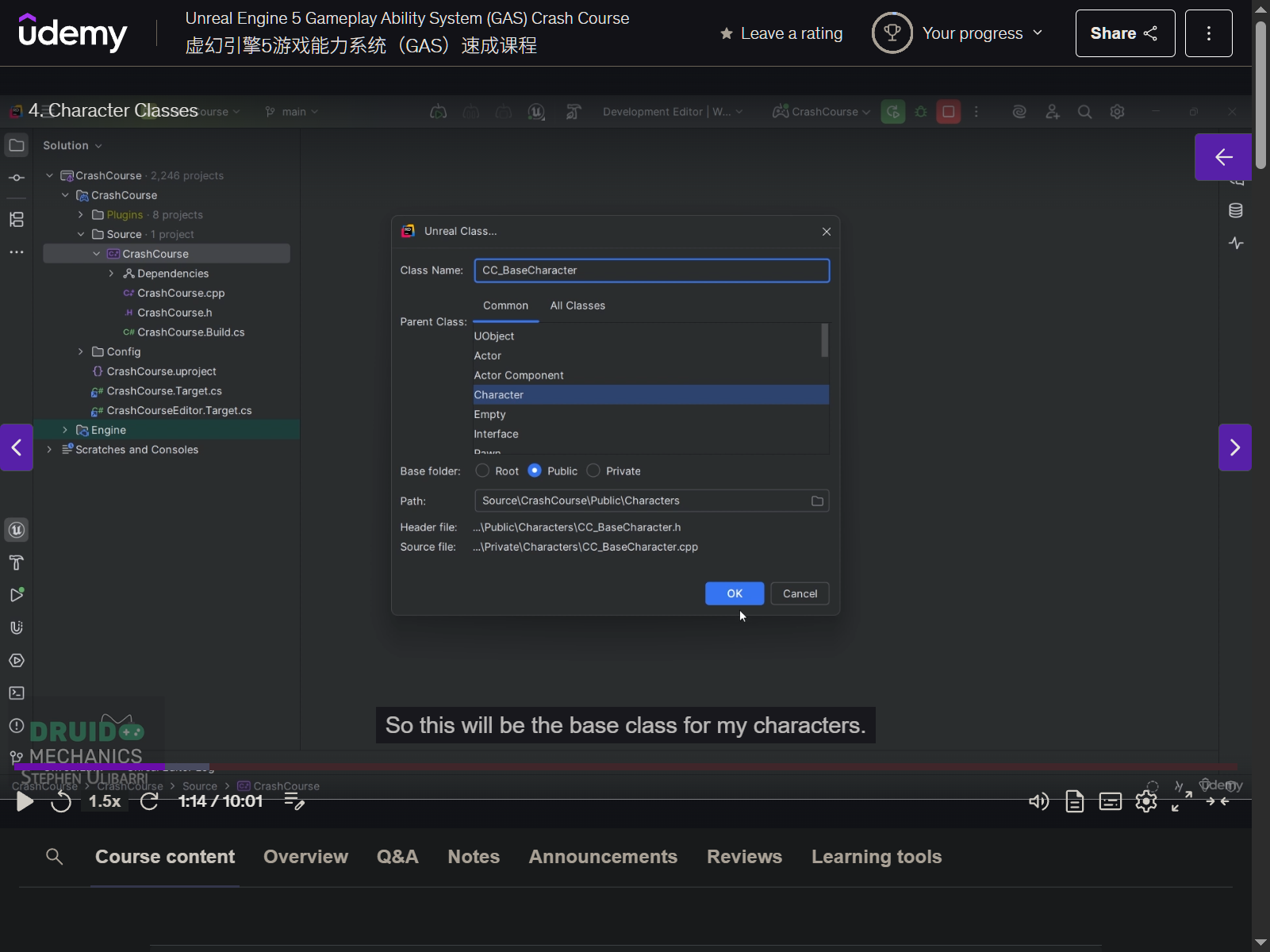Open Solution view dropdown

(x=72, y=146)
